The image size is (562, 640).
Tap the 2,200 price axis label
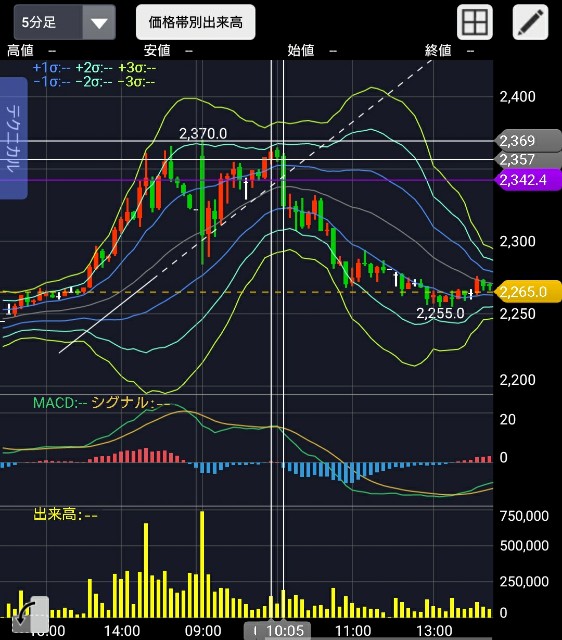(x=518, y=380)
